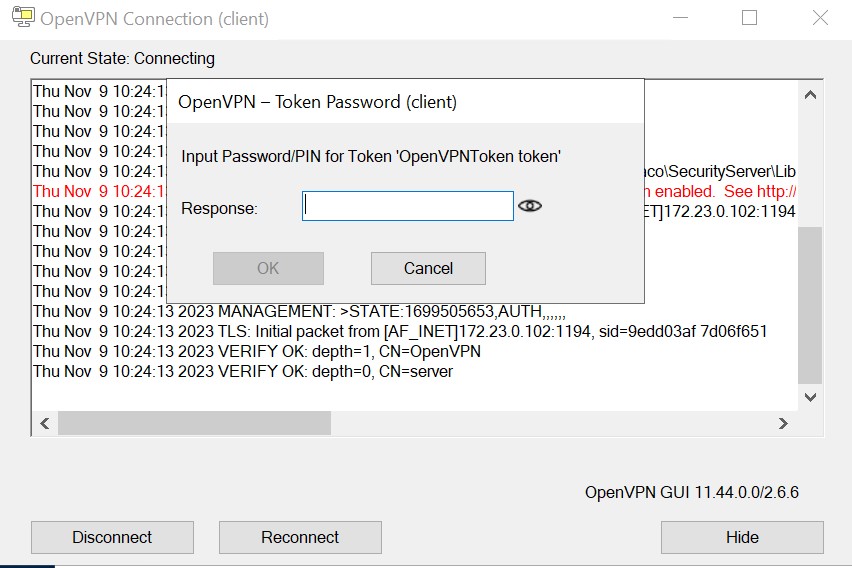Click the Response password input field

408,206
